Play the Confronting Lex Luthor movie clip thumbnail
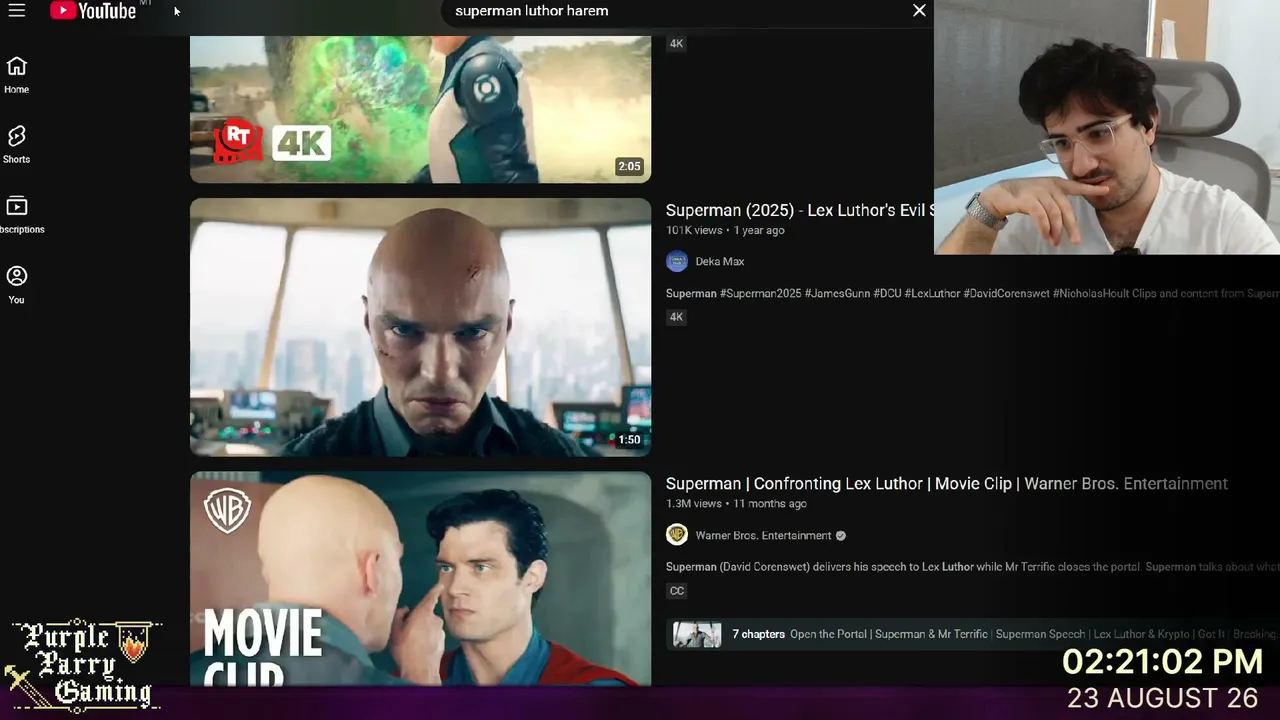1280x720 pixels. click(x=420, y=578)
